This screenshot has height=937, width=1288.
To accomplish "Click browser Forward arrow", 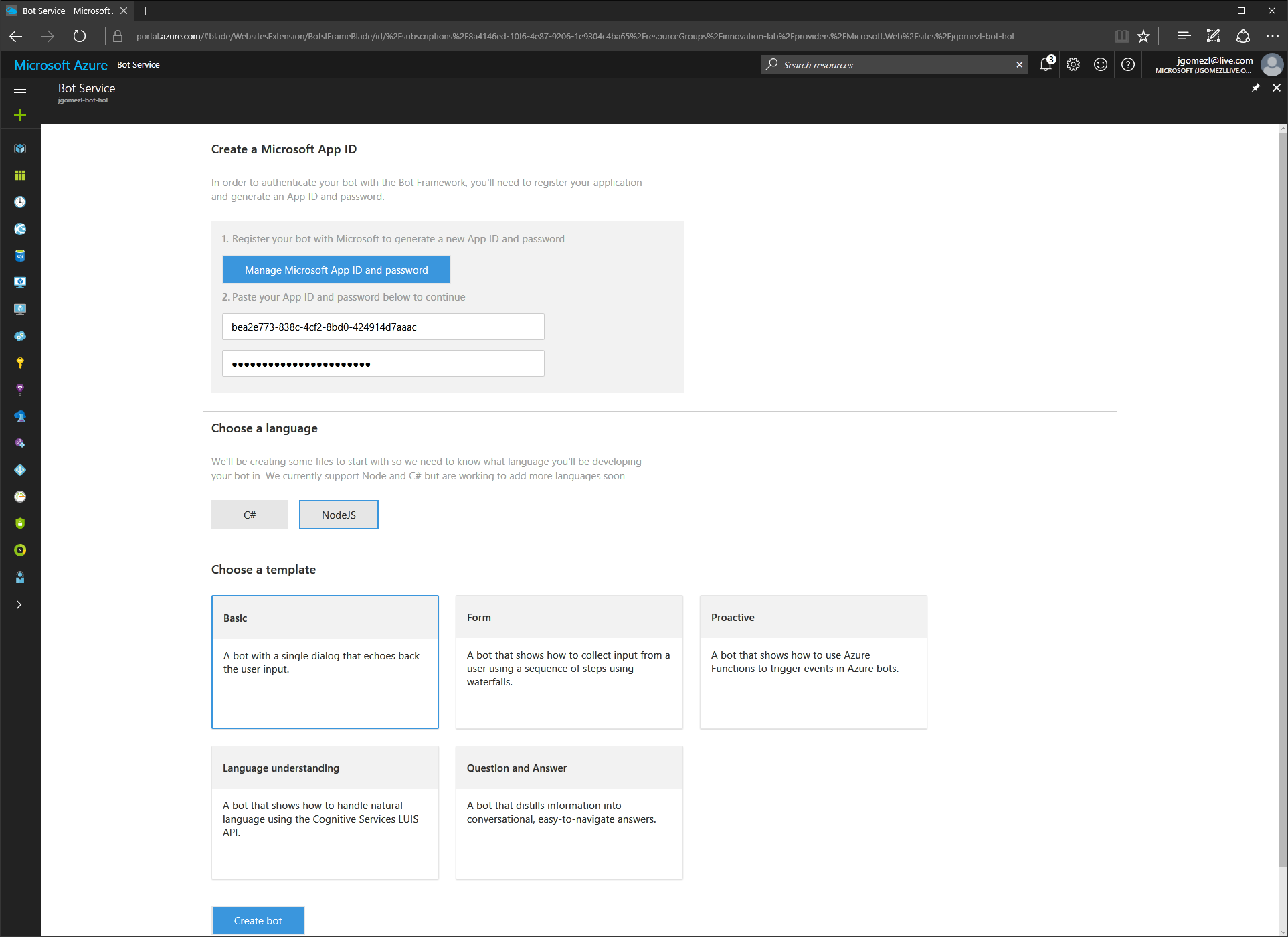I will [48, 36].
